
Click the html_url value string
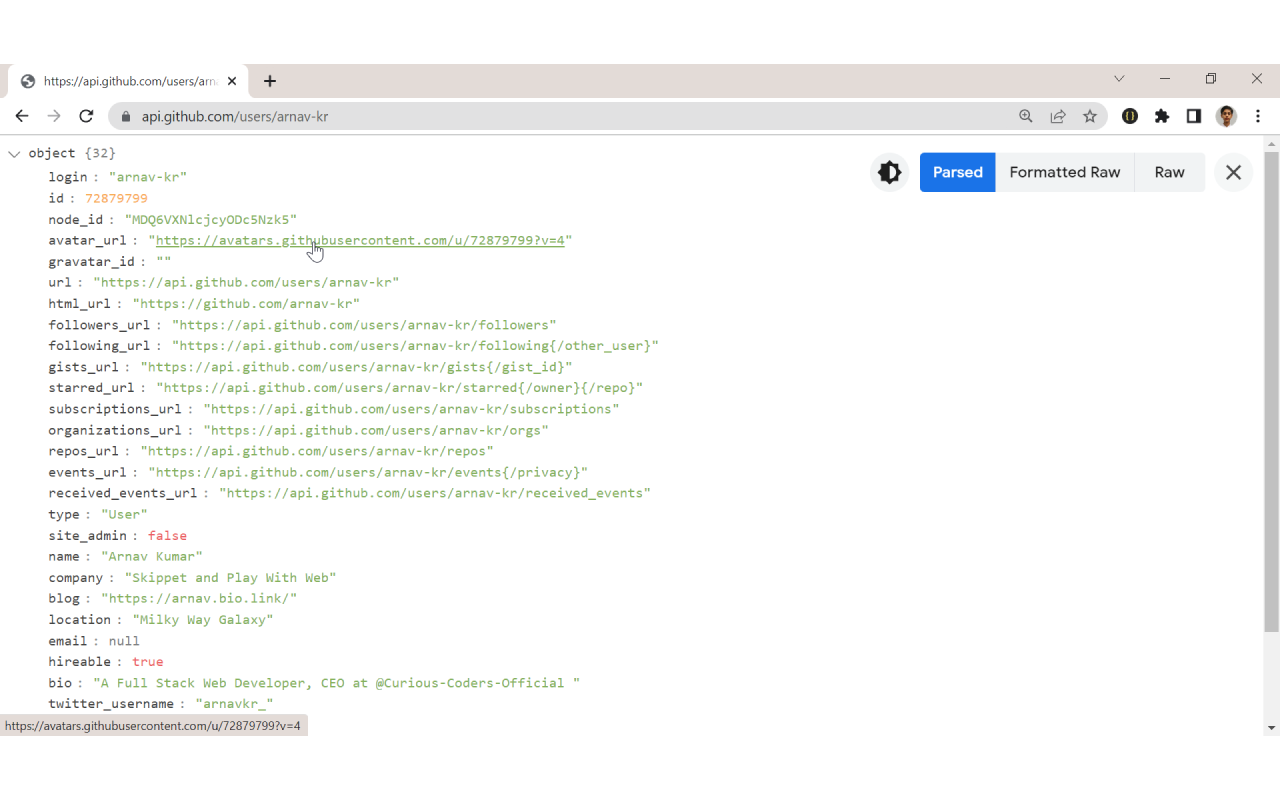click(x=246, y=303)
